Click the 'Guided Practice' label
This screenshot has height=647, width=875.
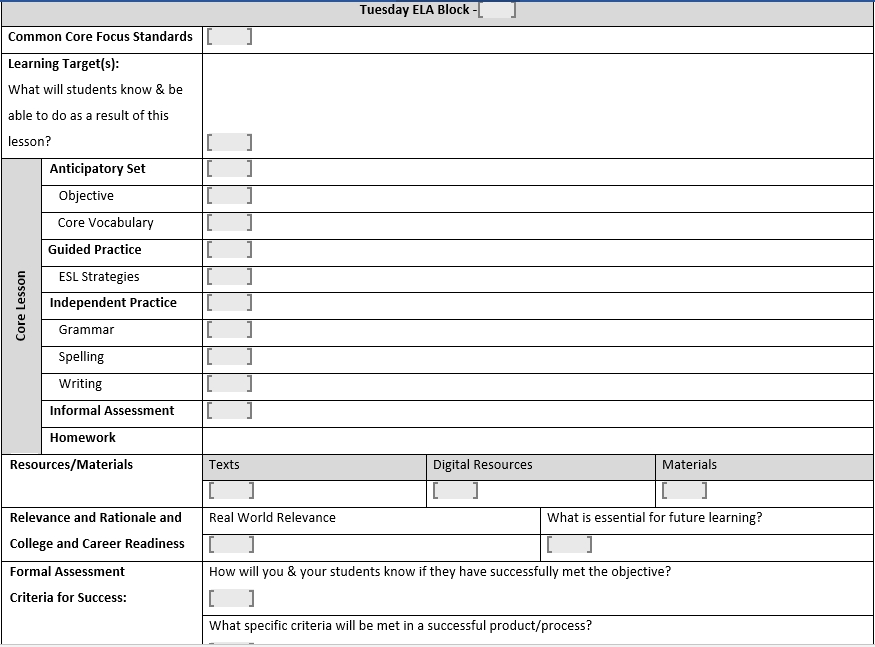pyautogui.click(x=95, y=250)
